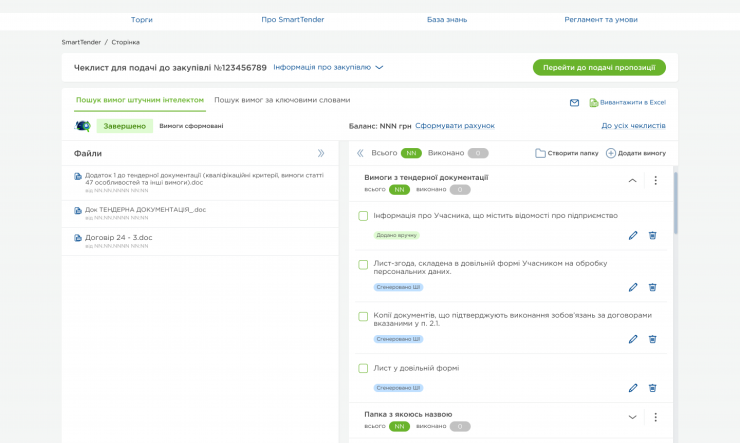This screenshot has width=740, height=443.
Task: Expand the Папка з якоюсь назвою folder
Action: click(632, 417)
